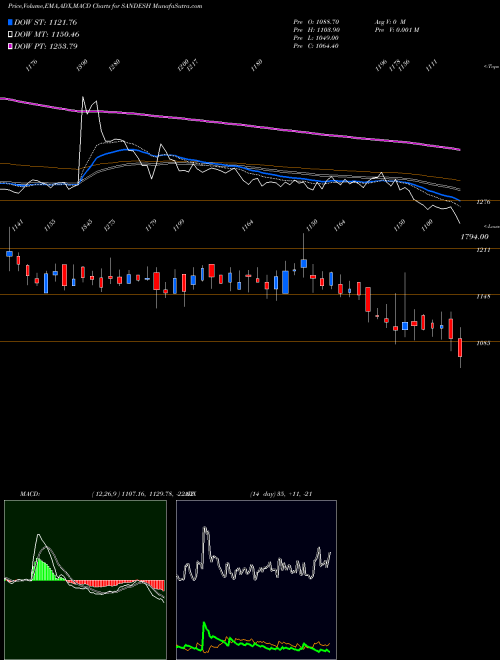Click the tall blue candle before the 1150 peak
Screen dimensions: 500x660
(x=285, y=282)
